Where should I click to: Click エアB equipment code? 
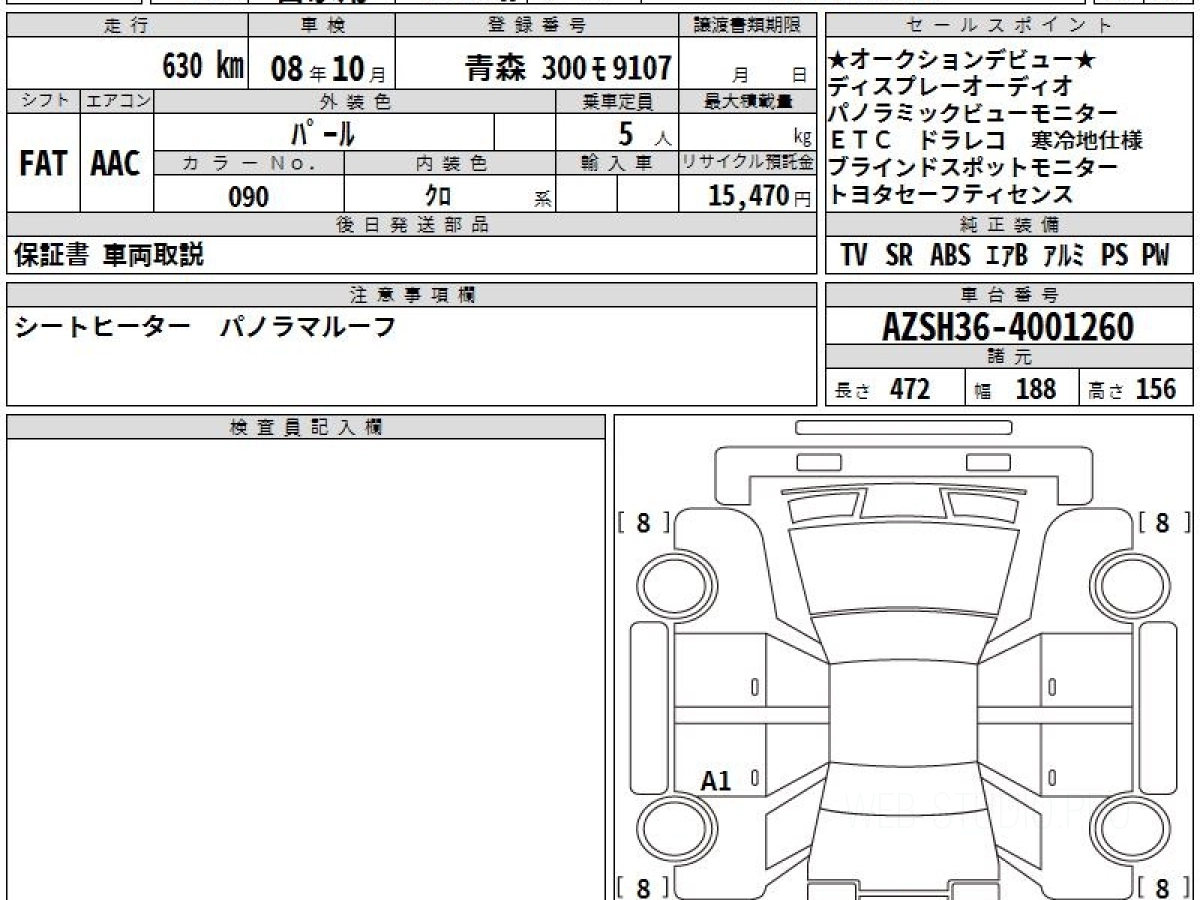click(x=1007, y=255)
